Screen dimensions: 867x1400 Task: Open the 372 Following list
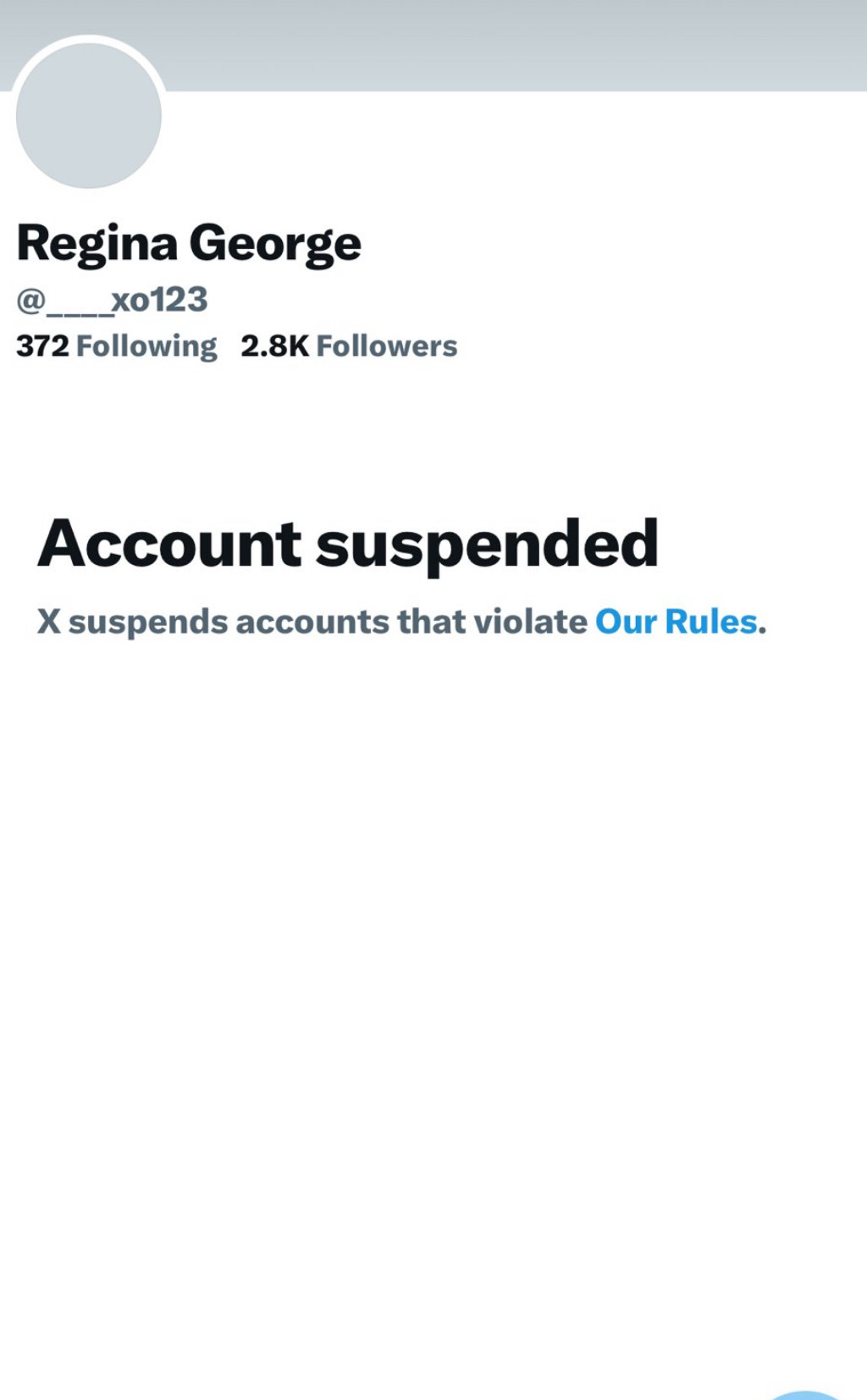(117, 346)
